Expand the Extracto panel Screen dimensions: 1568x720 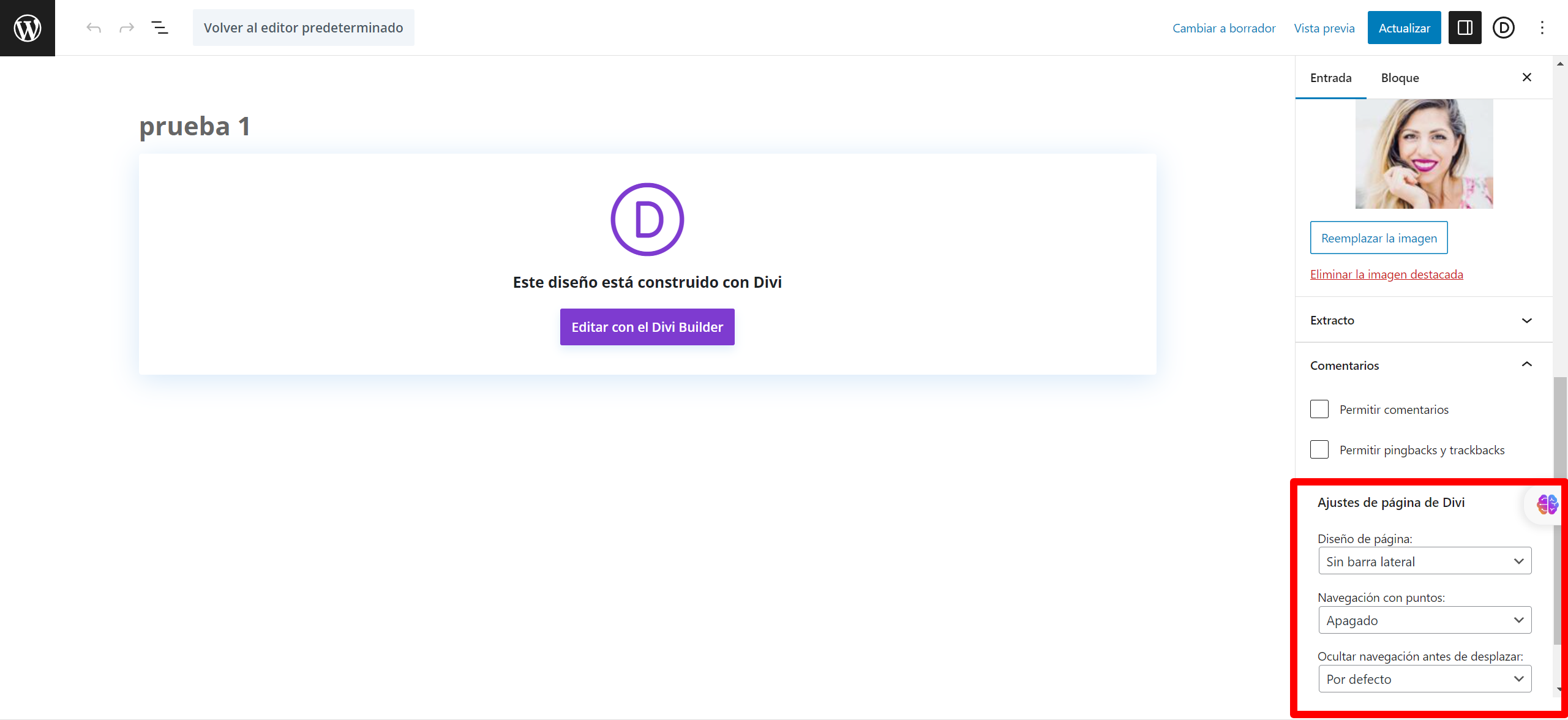pyautogui.click(x=1423, y=320)
